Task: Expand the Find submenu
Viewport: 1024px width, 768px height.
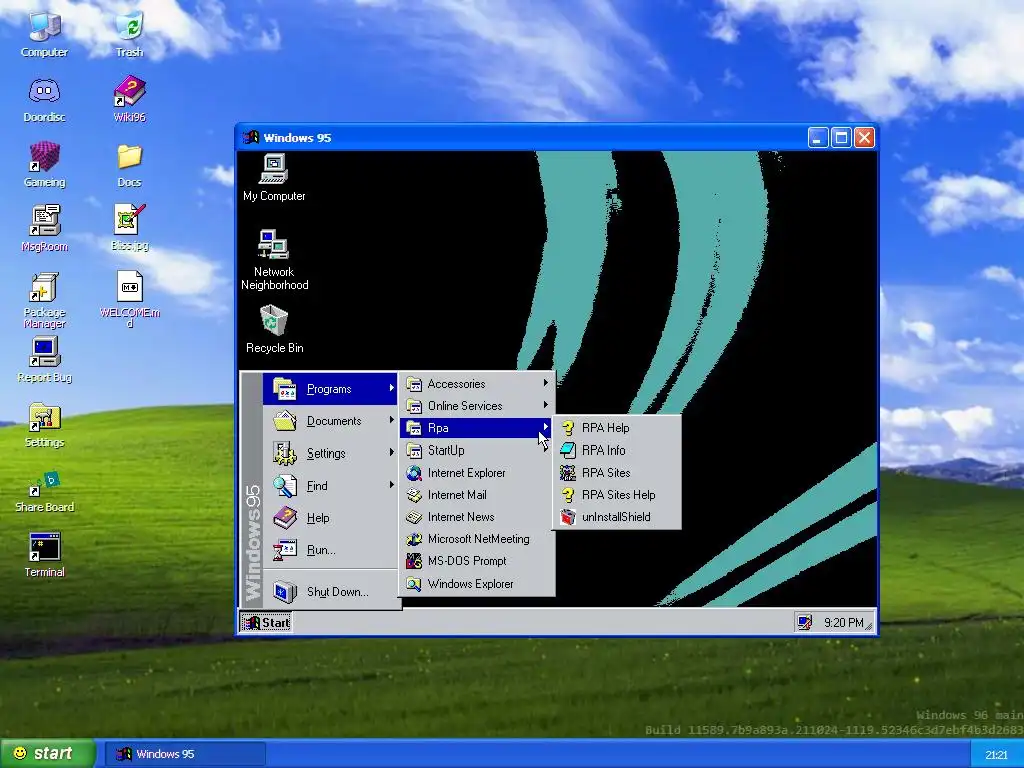Action: click(x=330, y=485)
